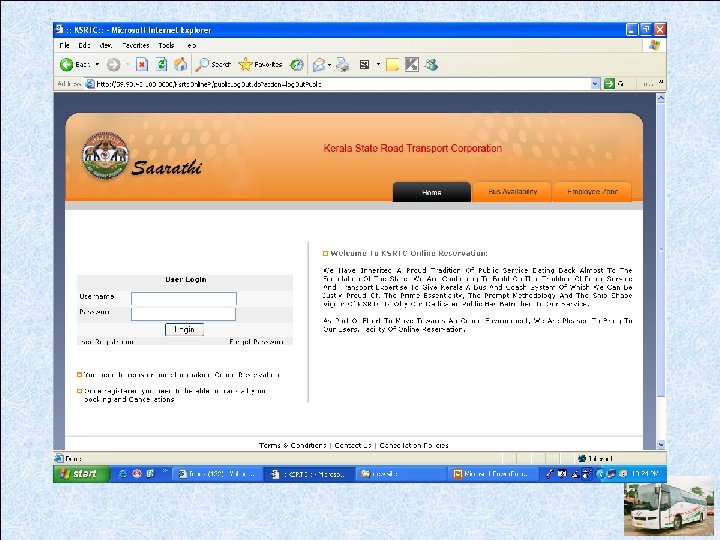Click the Mail envelope icon
This screenshot has height=540, width=720.
pos(319,65)
